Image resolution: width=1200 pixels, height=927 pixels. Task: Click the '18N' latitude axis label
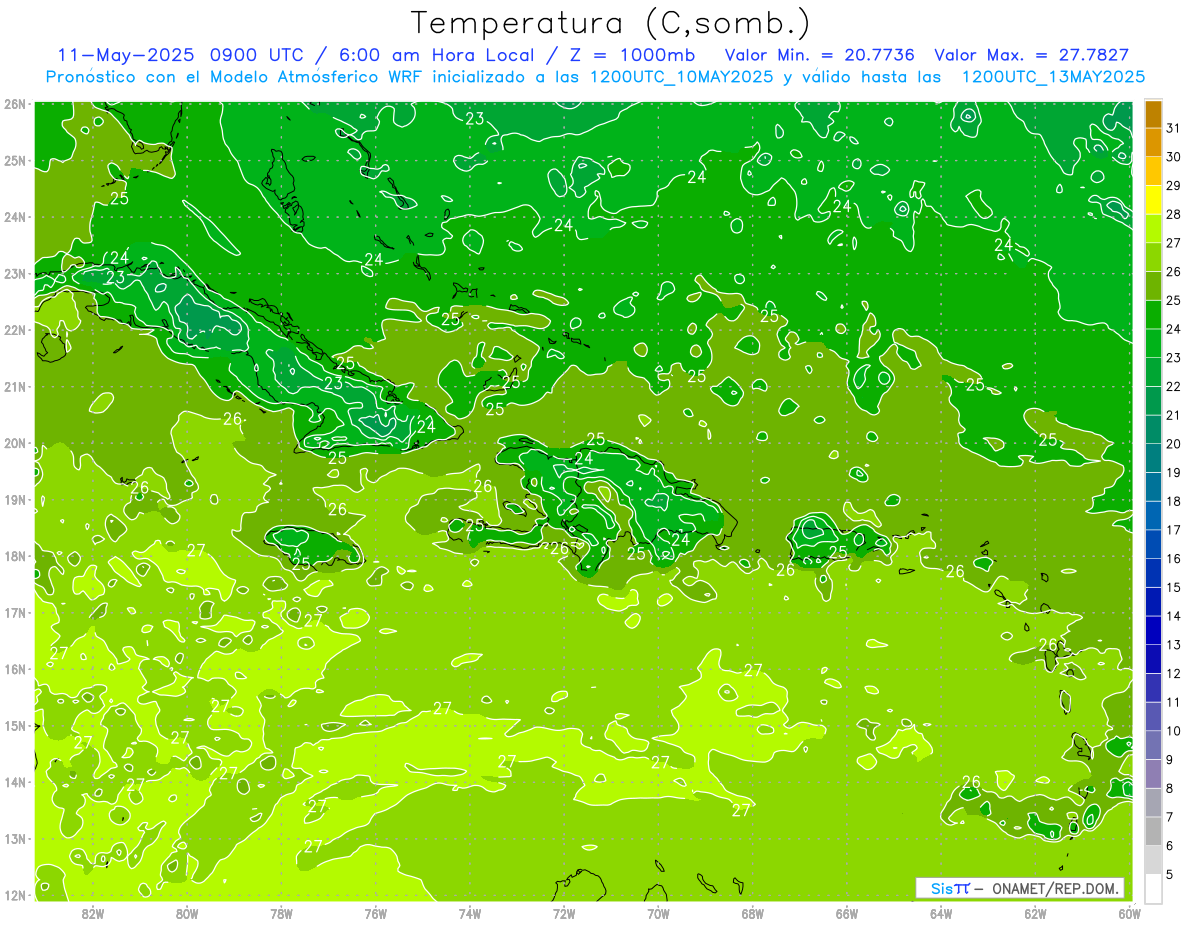pos(14,556)
